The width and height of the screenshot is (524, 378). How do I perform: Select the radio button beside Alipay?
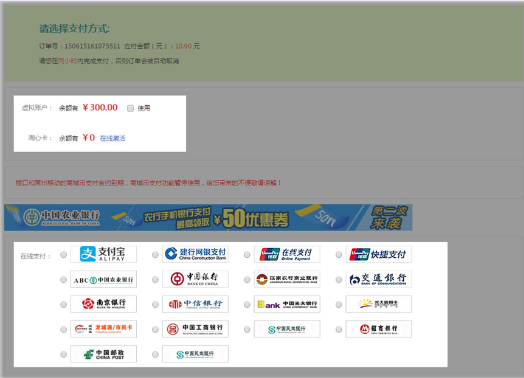(x=63, y=255)
